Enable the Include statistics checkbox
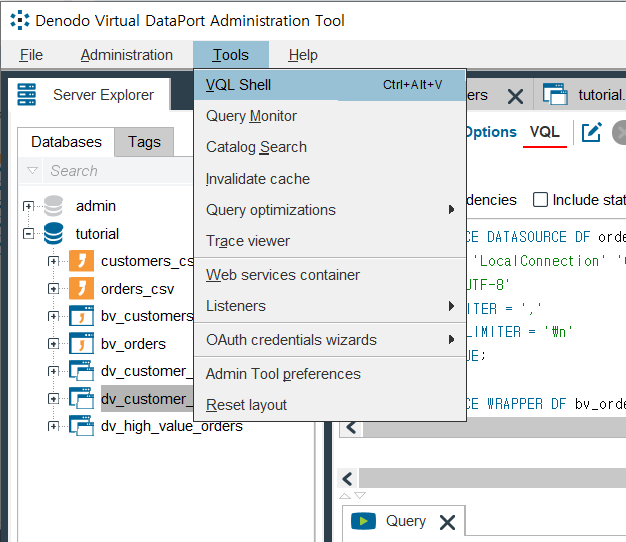The image size is (626, 542). [540, 200]
